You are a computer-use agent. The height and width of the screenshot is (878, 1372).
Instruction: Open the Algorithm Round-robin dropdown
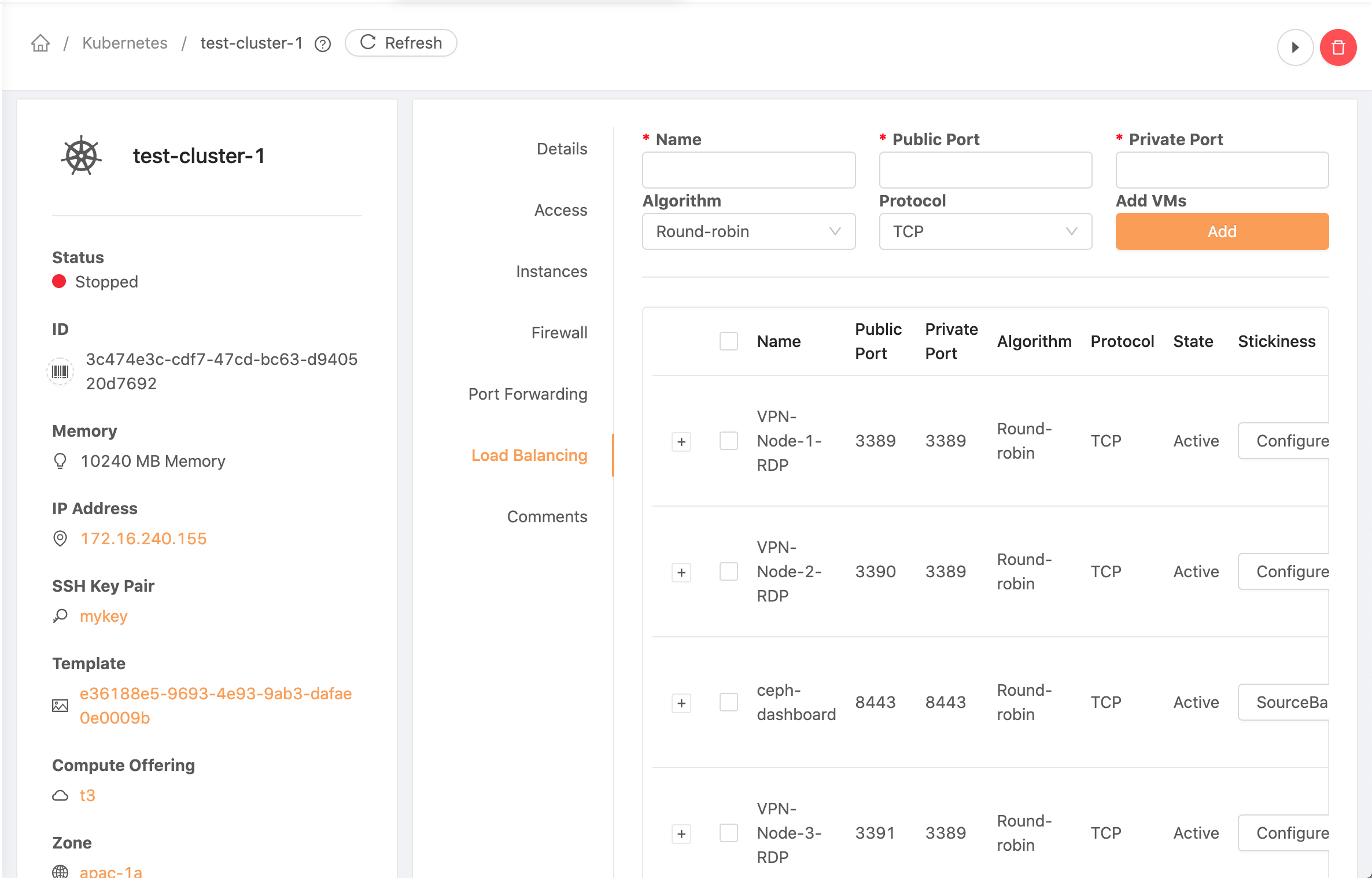[748, 231]
